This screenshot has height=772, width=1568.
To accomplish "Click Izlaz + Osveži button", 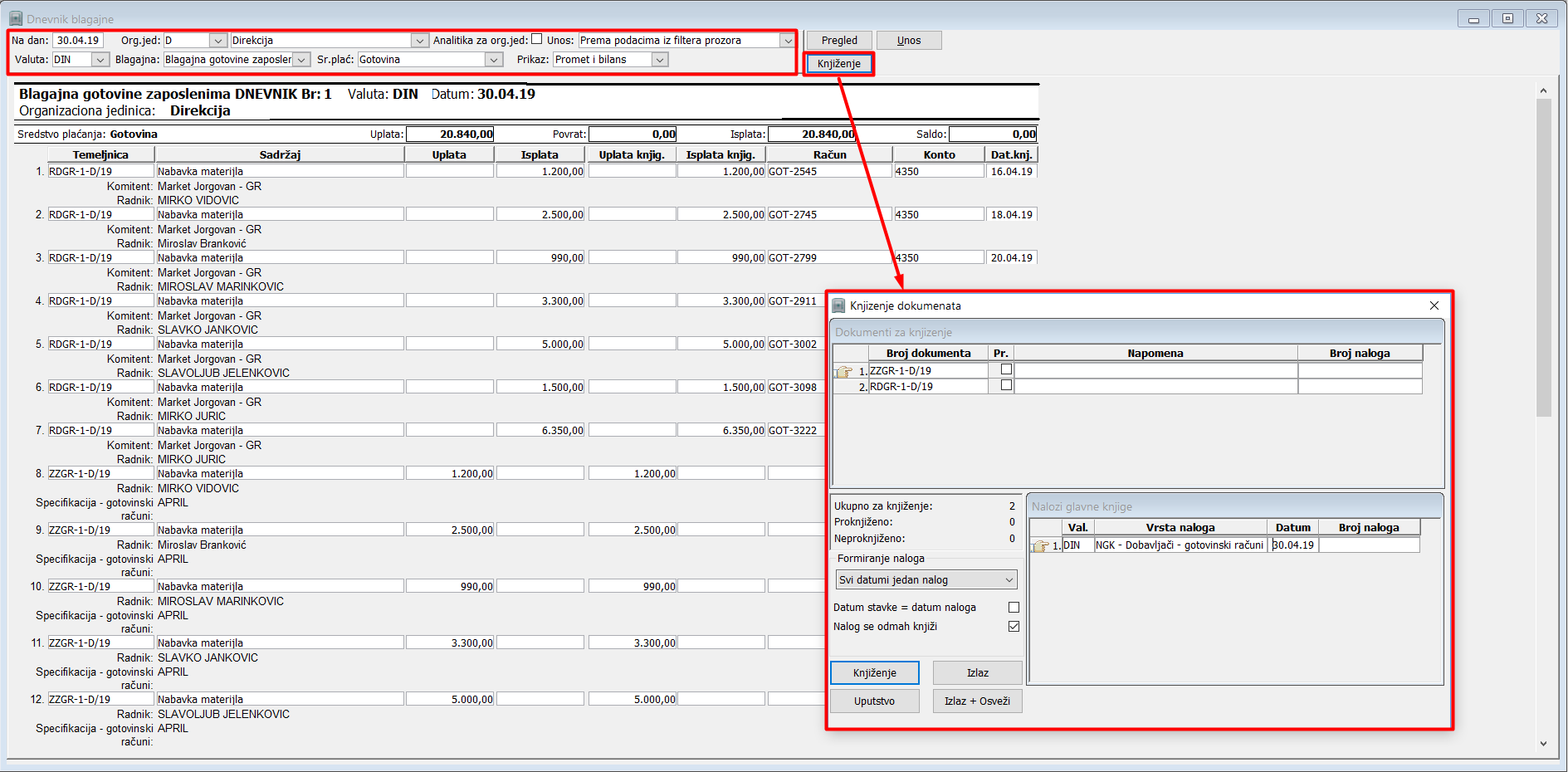I will (x=977, y=701).
